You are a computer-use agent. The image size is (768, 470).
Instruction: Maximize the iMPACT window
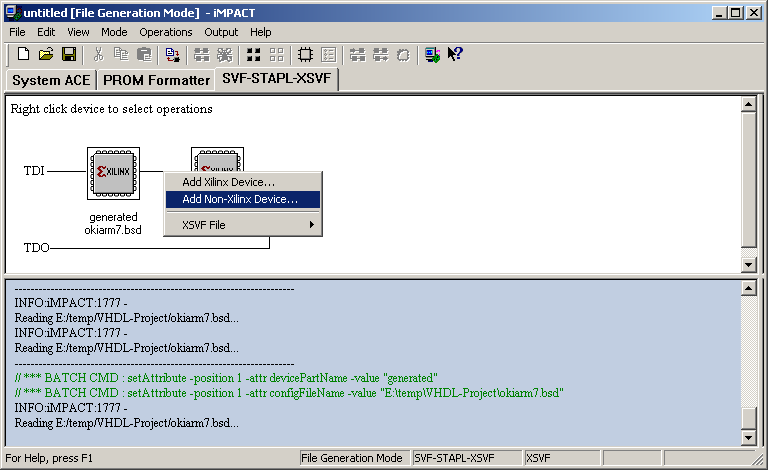tap(736, 13)
